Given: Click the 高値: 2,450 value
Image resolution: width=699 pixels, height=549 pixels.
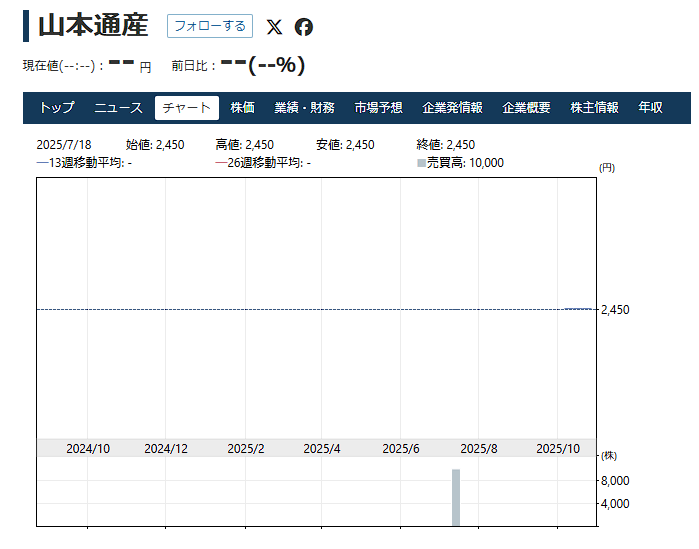Looking at the screenshot, I should click(245, 144).
